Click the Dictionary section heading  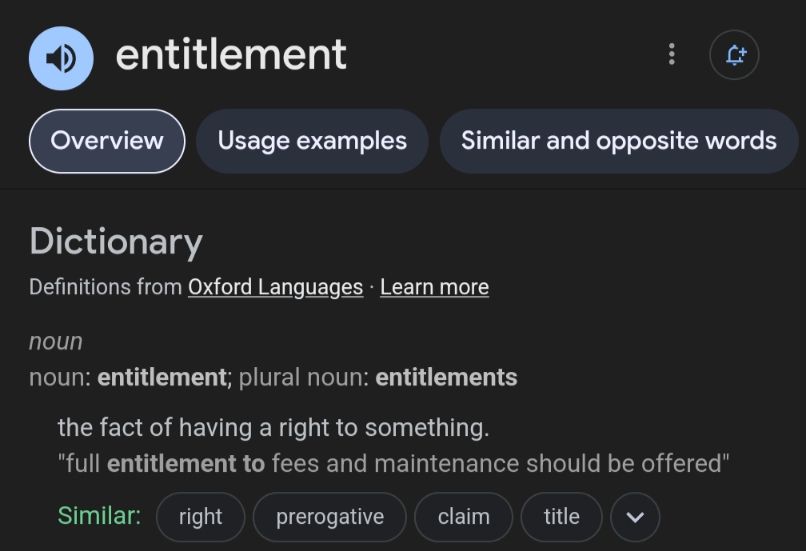pyautogui.click(x=116, y=242)
